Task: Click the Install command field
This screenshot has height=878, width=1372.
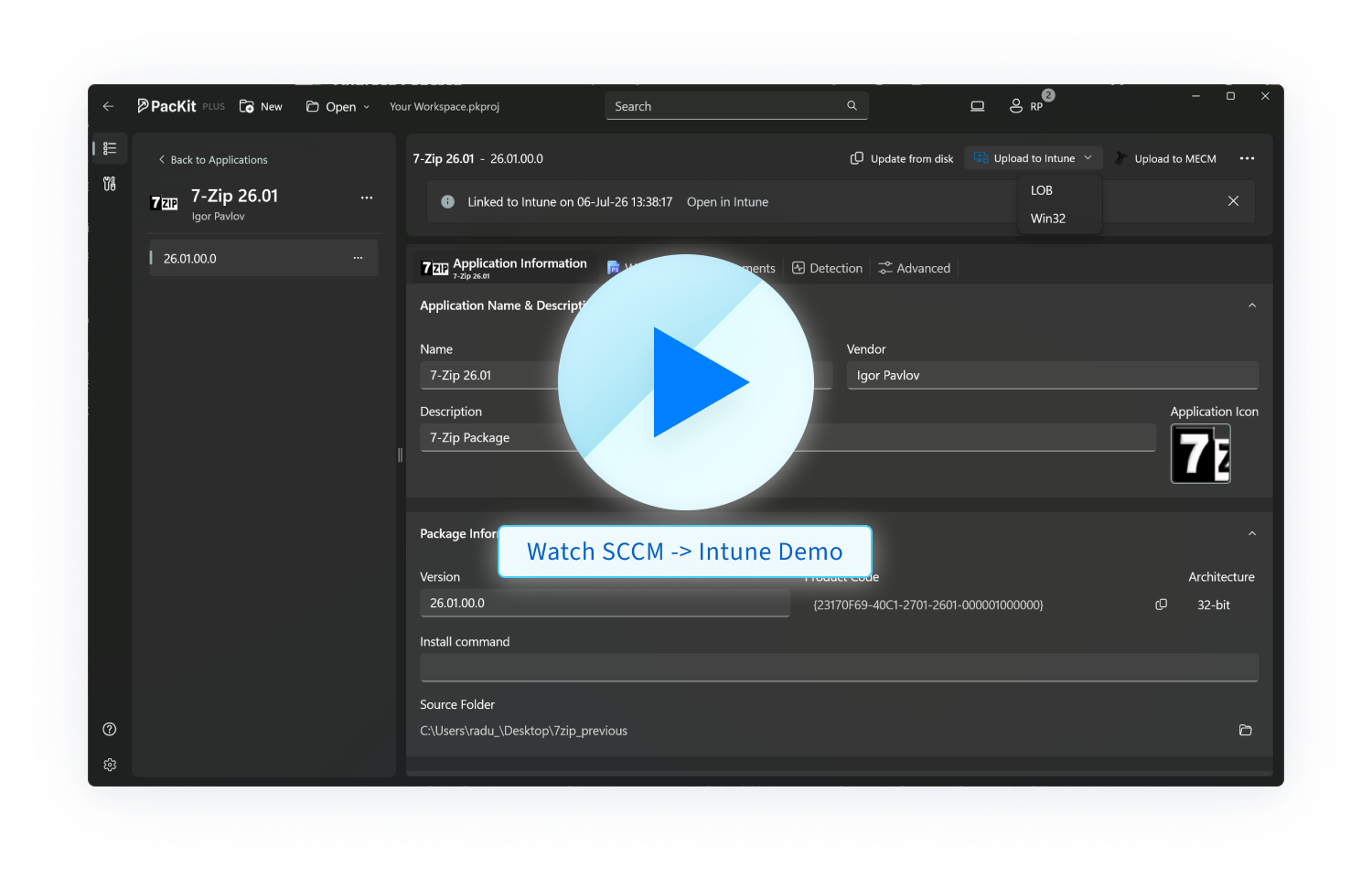Action: [839, 668]
